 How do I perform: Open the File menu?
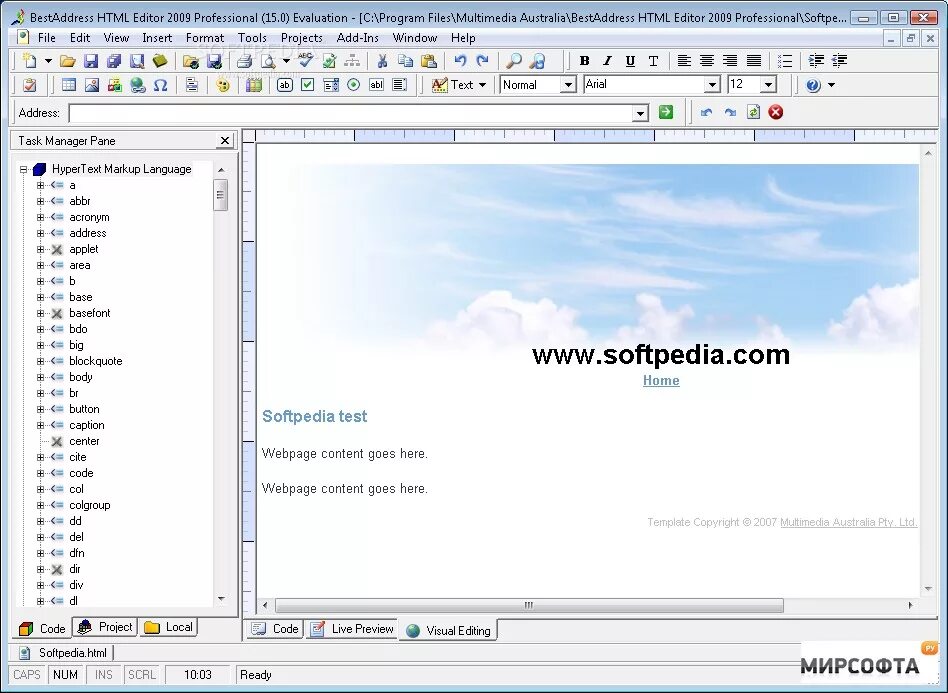[47, 37]
